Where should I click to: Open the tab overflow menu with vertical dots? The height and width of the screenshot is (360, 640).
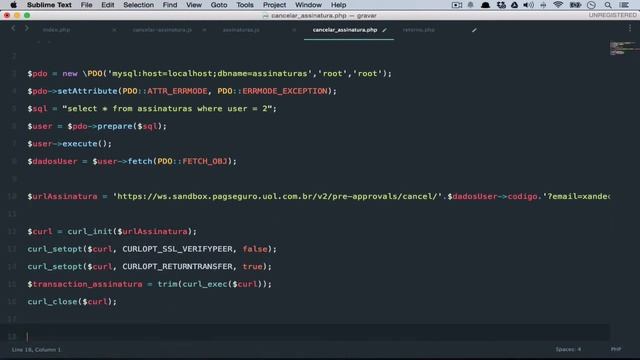point(630,28)
